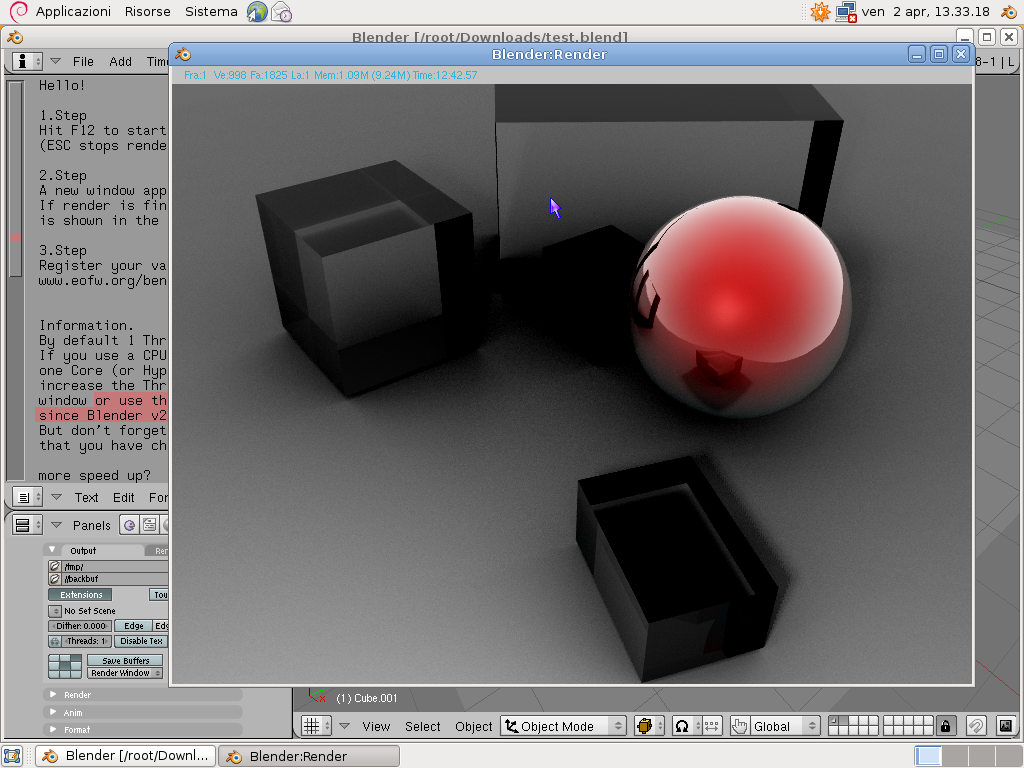Open file browser for //backbuf path

55,579
